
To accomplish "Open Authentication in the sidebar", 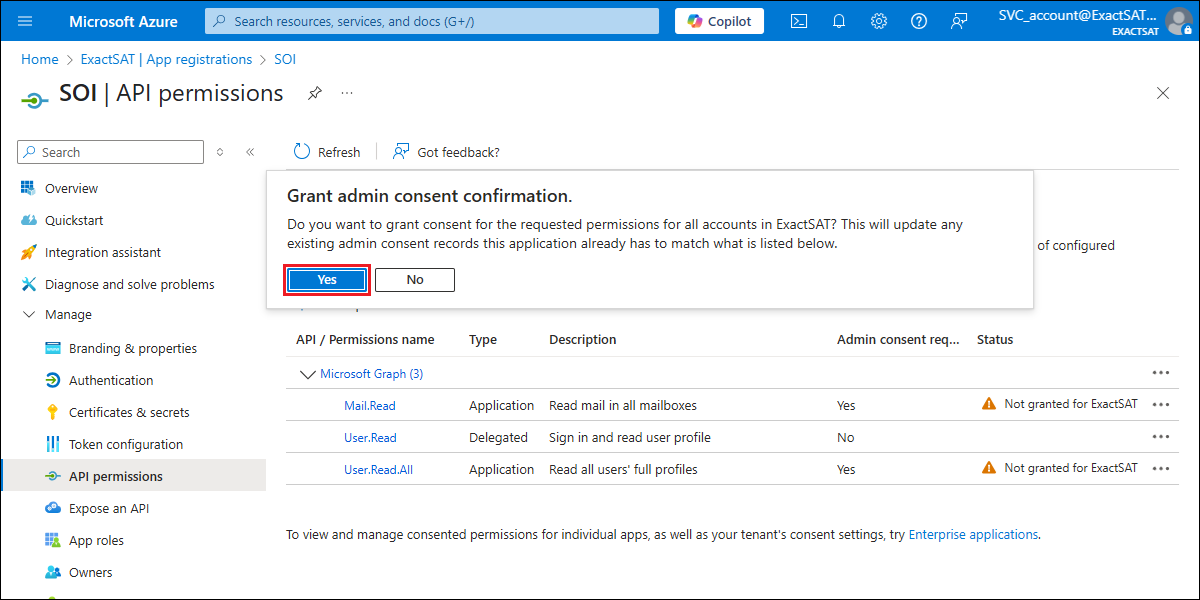I will [x=111, y=380].
